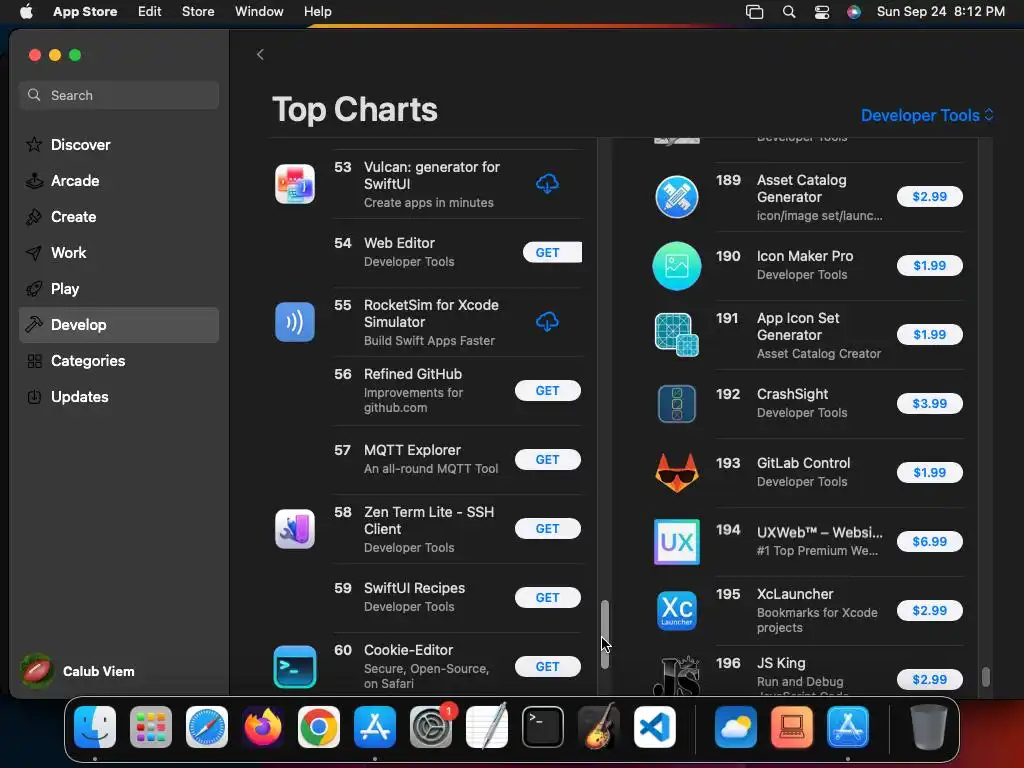Open Spotlight search in menu bar
The height and width of the screenshot is (768, 1024).
pyautogui.click(x=789, y=12)
